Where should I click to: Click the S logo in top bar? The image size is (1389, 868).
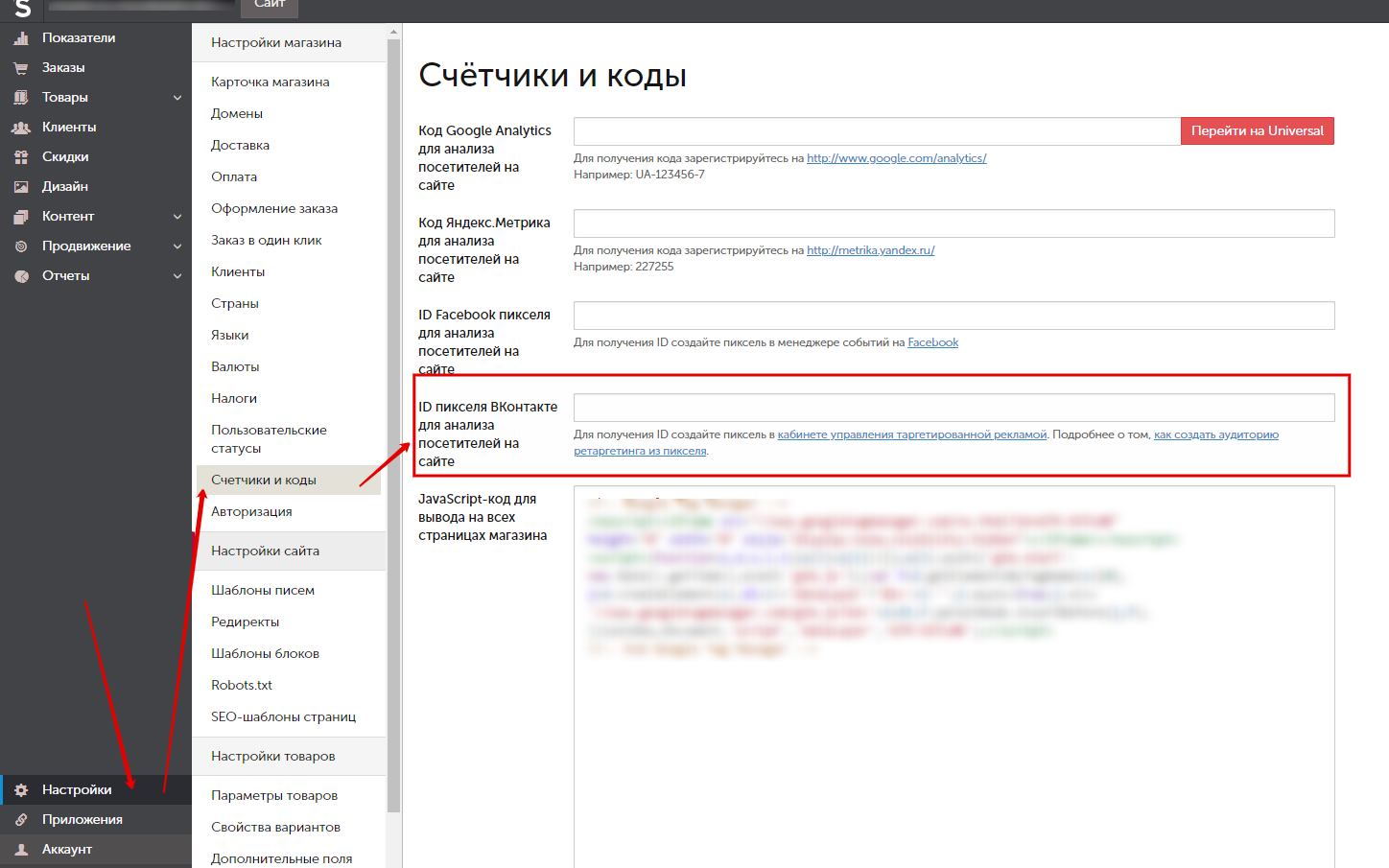pyautogui.click(x=23, y=10)
